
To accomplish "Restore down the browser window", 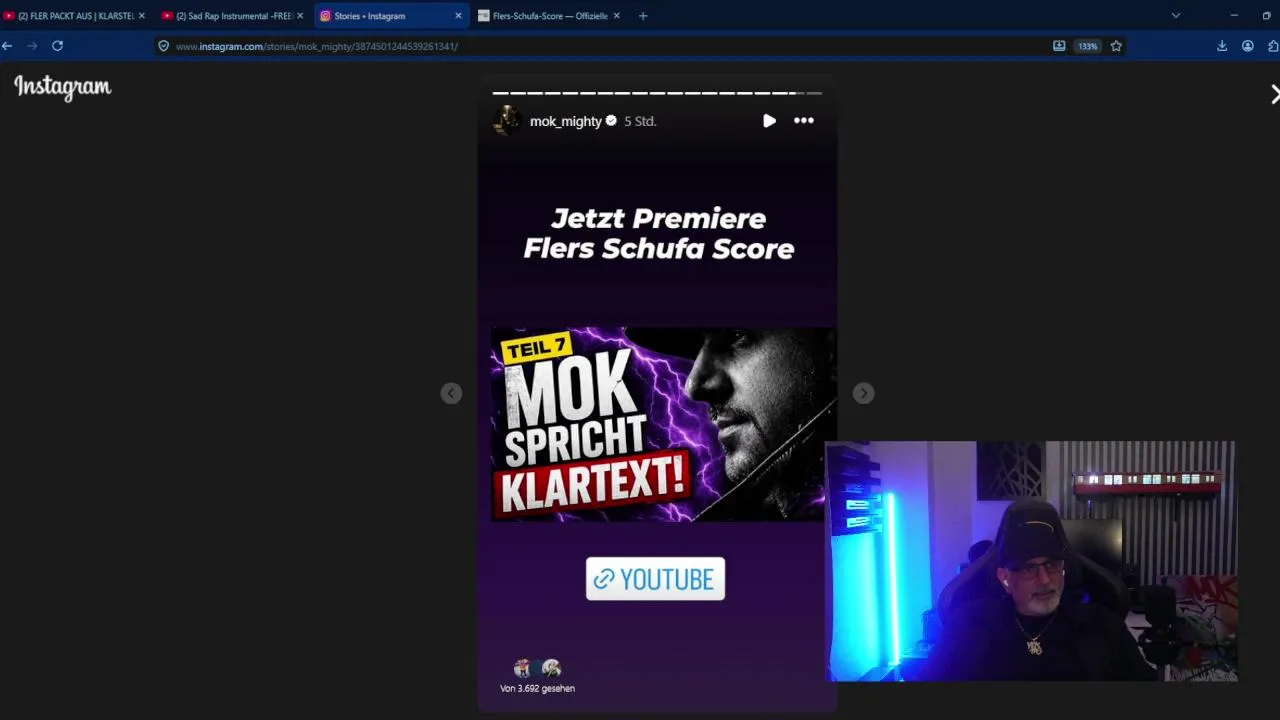I will coord(1266,16).
